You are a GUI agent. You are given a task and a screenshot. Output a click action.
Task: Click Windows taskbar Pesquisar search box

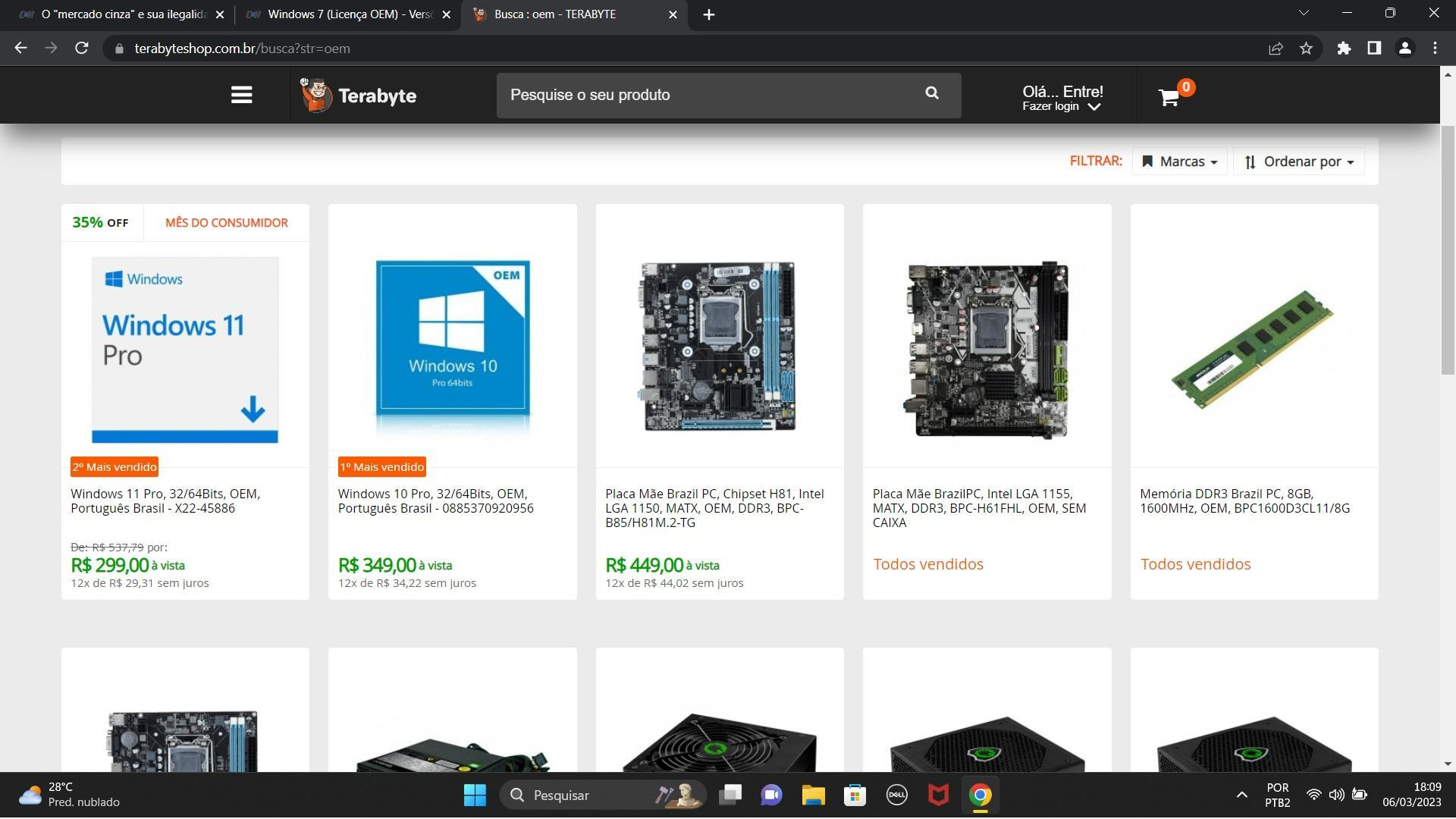(x=603, y=795)
